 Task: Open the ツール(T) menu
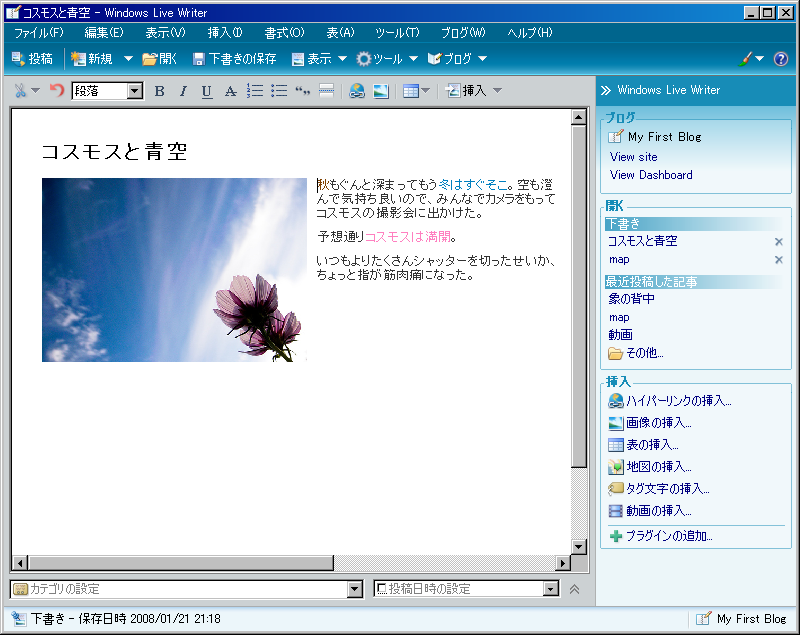tap(397, 33)
